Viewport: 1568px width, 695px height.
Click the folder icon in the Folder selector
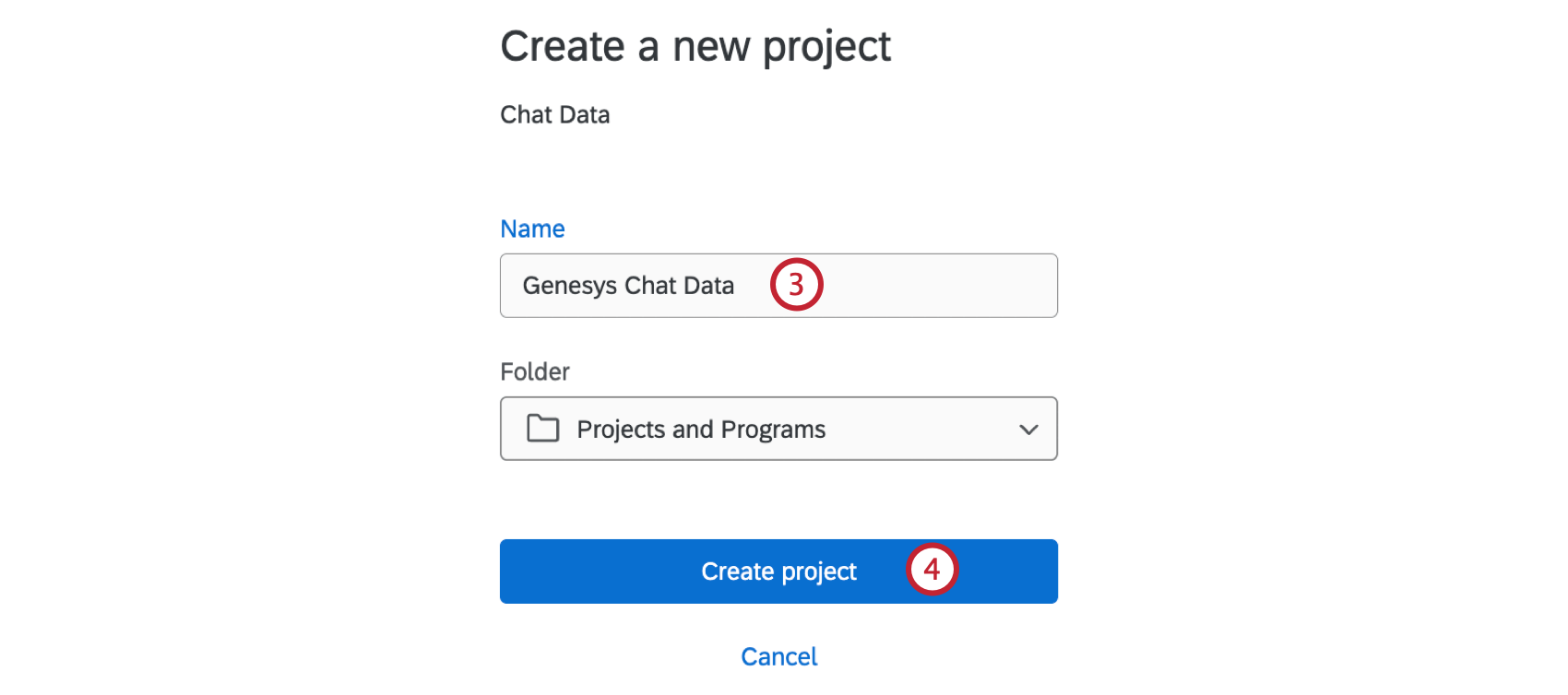(x=545, y=429)
